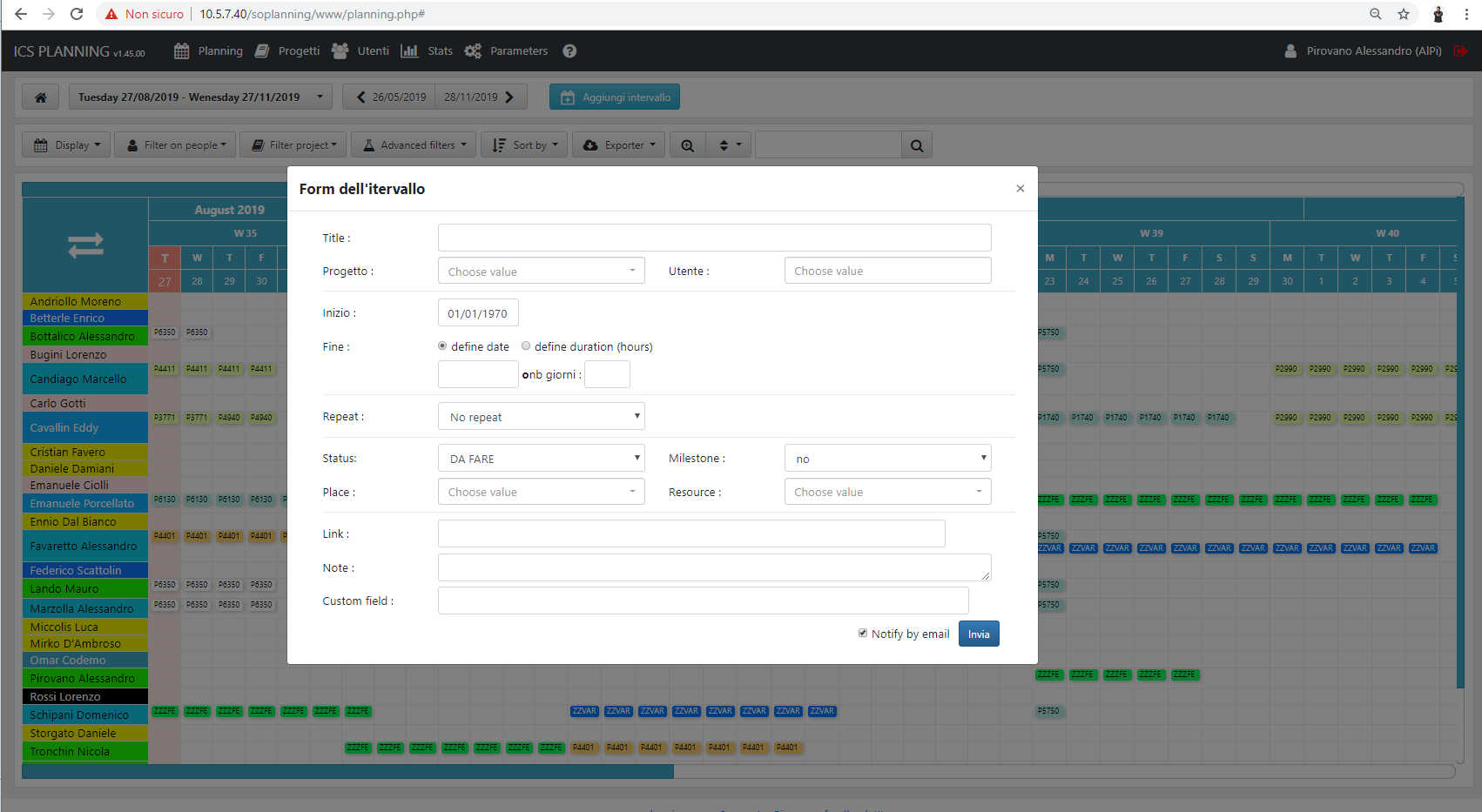Click the zoom magnifier toolbar icon
This screenshot has width=1482, height=812.
688,145
